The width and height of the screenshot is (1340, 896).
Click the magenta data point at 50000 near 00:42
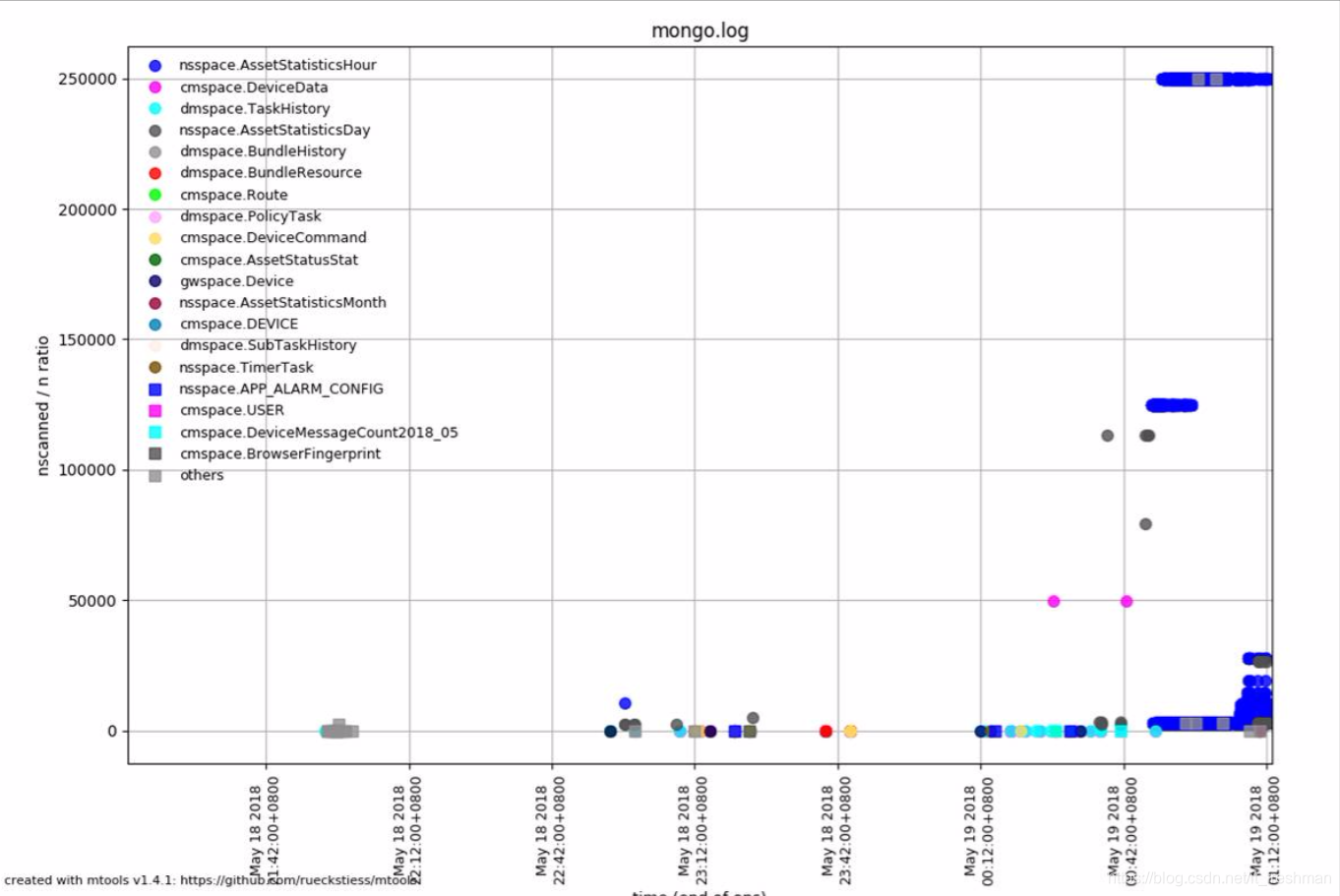click(x=1127, y=601)
